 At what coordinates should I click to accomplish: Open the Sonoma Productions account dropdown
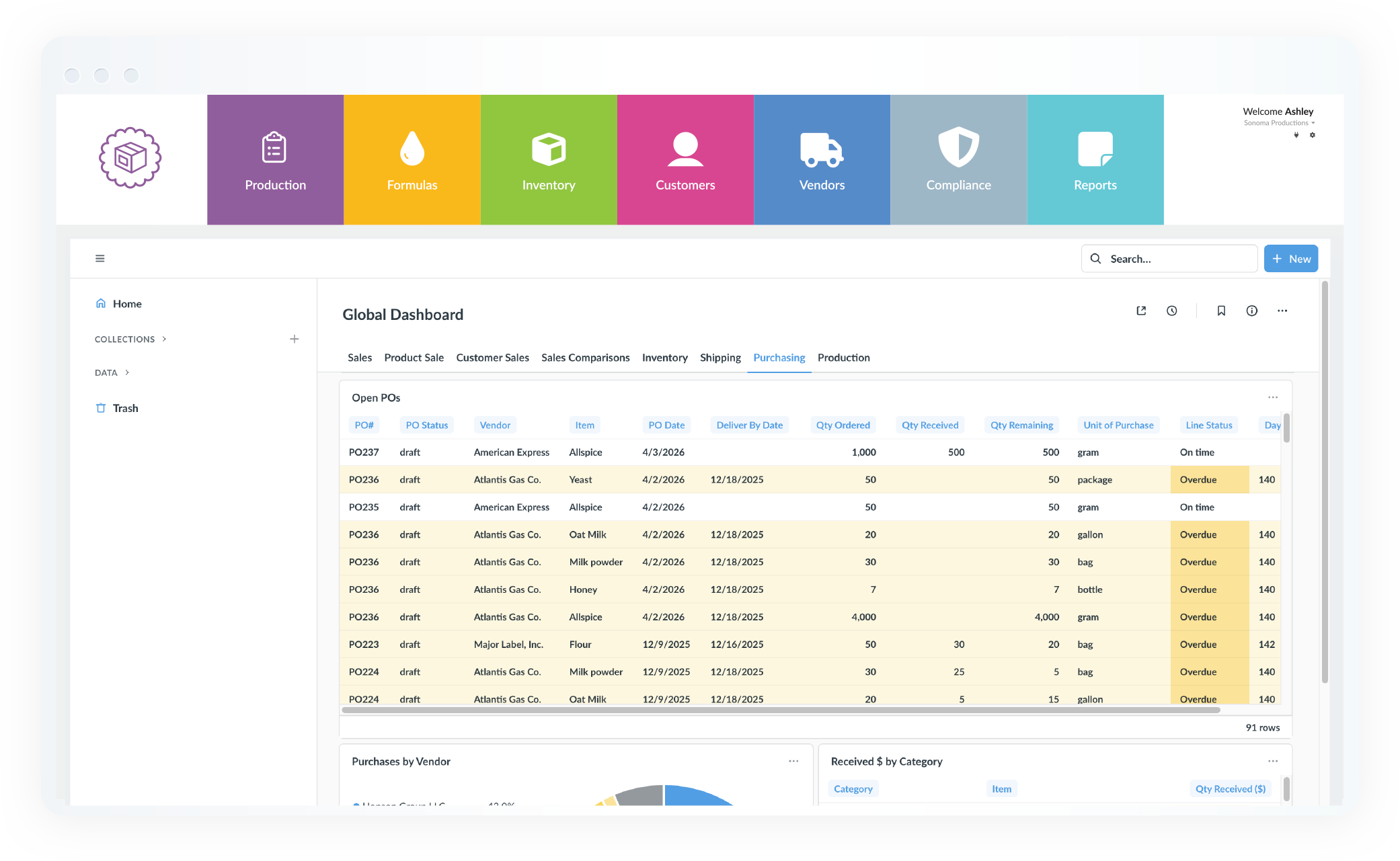click(1279, 123)
